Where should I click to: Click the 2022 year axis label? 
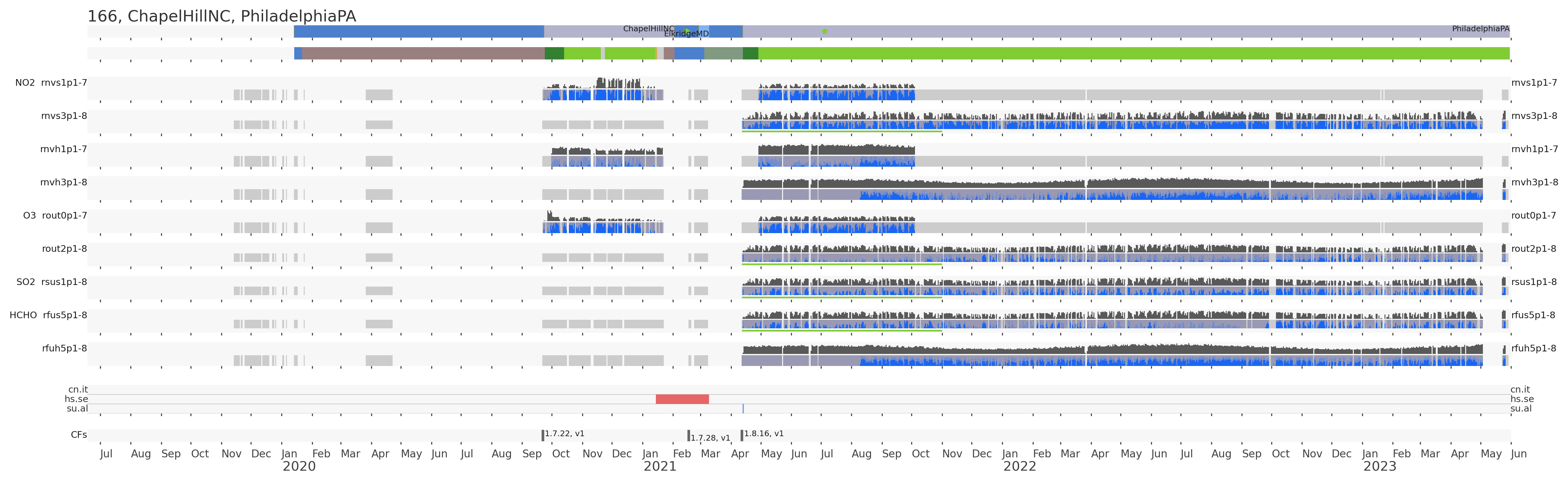1020,467
